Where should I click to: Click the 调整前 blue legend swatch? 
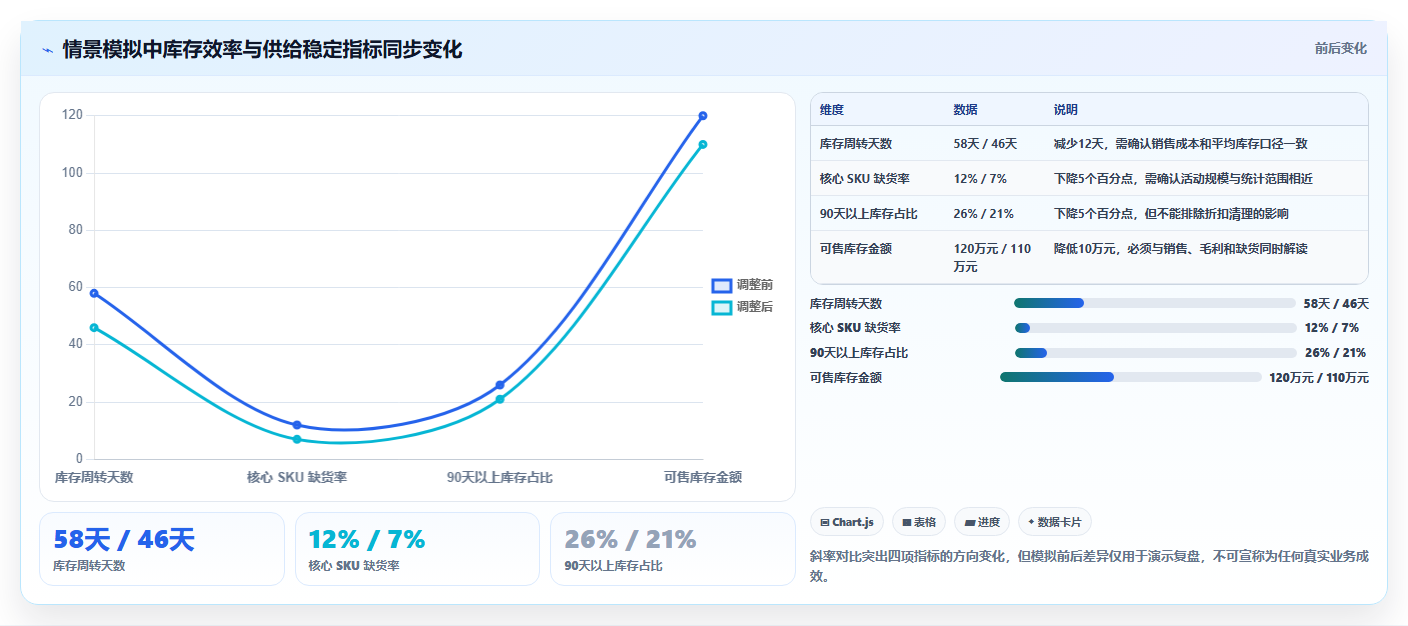point(722,285)
